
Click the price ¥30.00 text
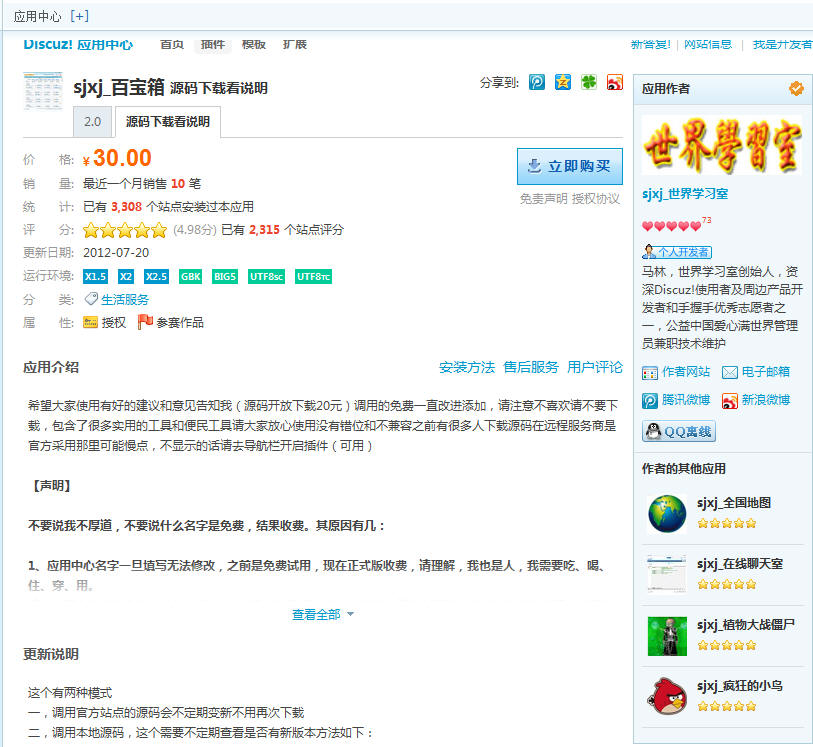pos(117,158)
